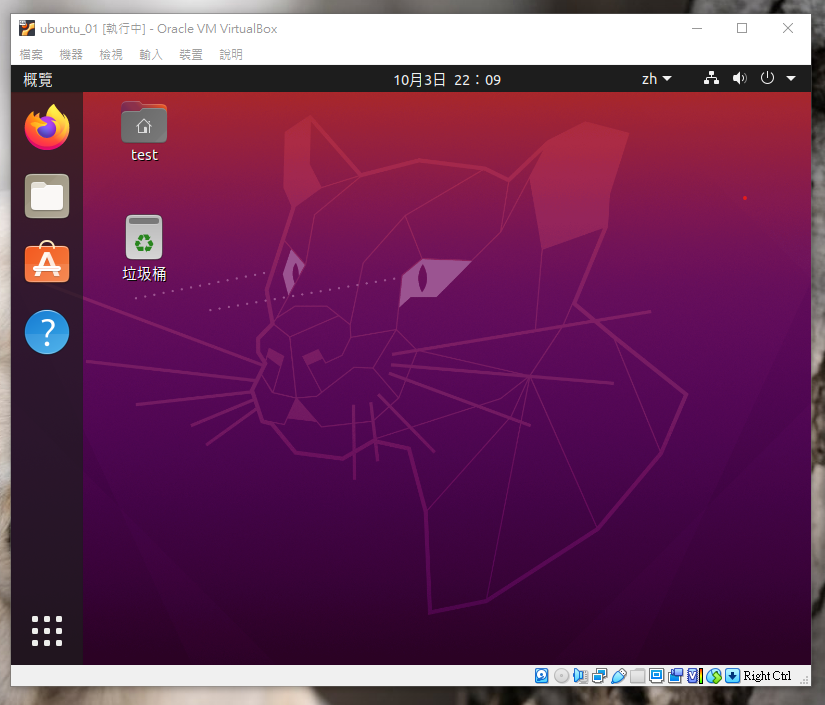Open the Files manager in dock
The image size is (825, 705).
pyautogui.click(x=47, y=196)
